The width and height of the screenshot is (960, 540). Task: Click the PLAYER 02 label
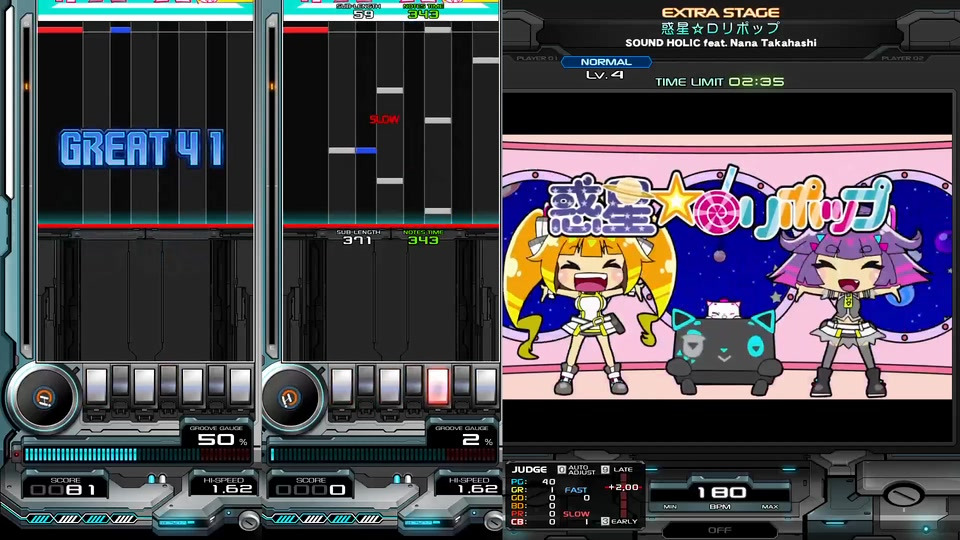902,58
